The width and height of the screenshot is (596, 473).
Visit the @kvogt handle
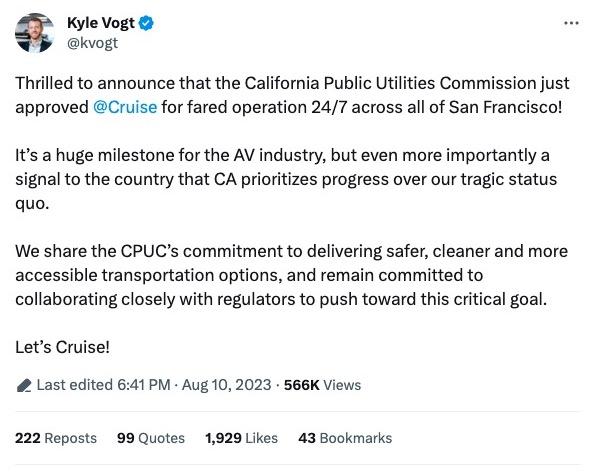point(92,43)
